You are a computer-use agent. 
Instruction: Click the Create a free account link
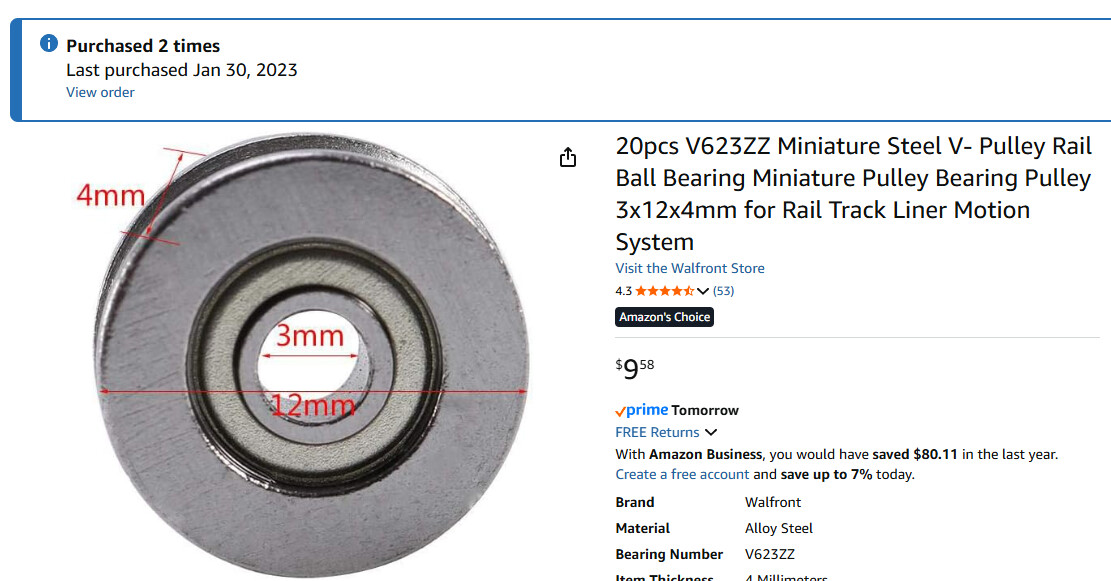point(682,474)
